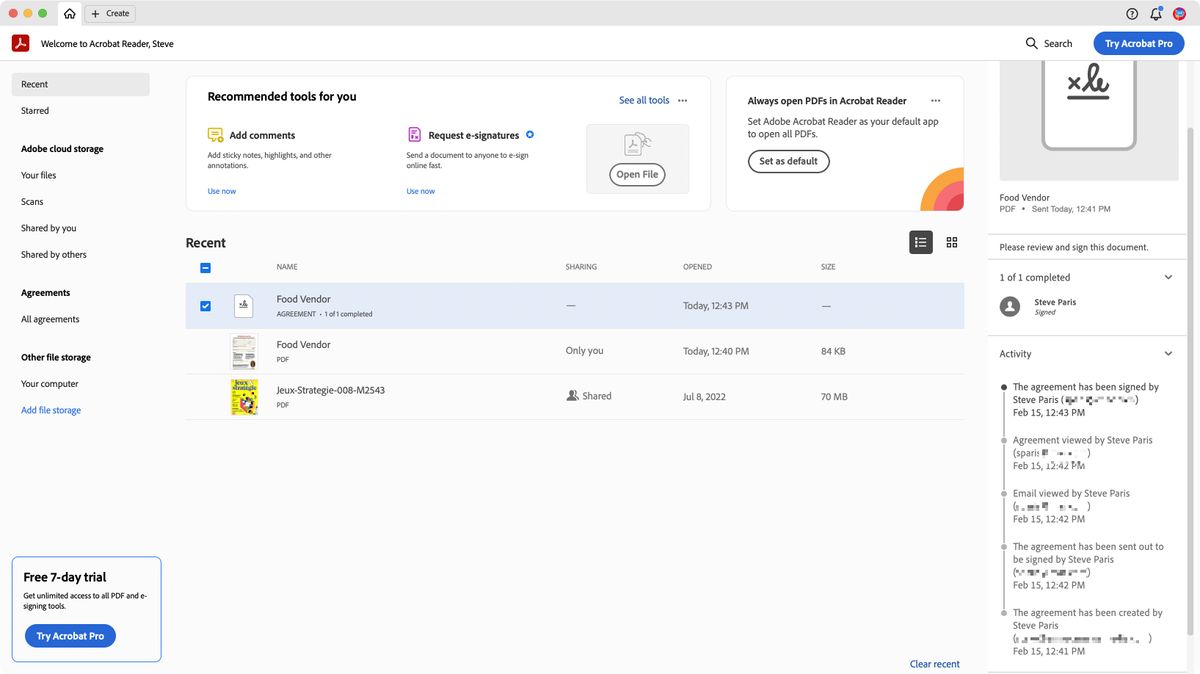
Task: Open the Help question mark icon
Action: coord(1132,13)
